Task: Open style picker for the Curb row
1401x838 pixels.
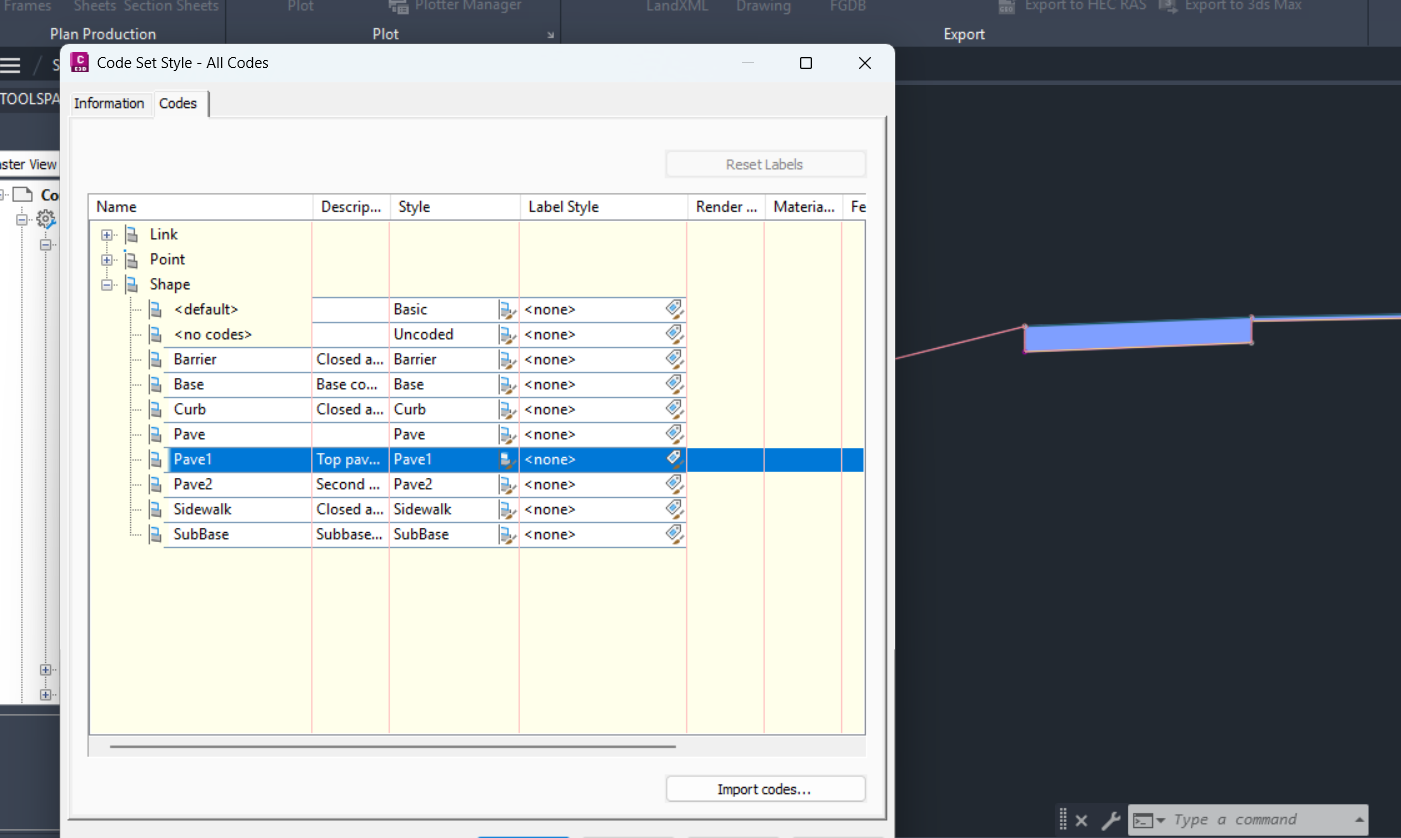Action: pyautogui.click(x=507, y=409)
